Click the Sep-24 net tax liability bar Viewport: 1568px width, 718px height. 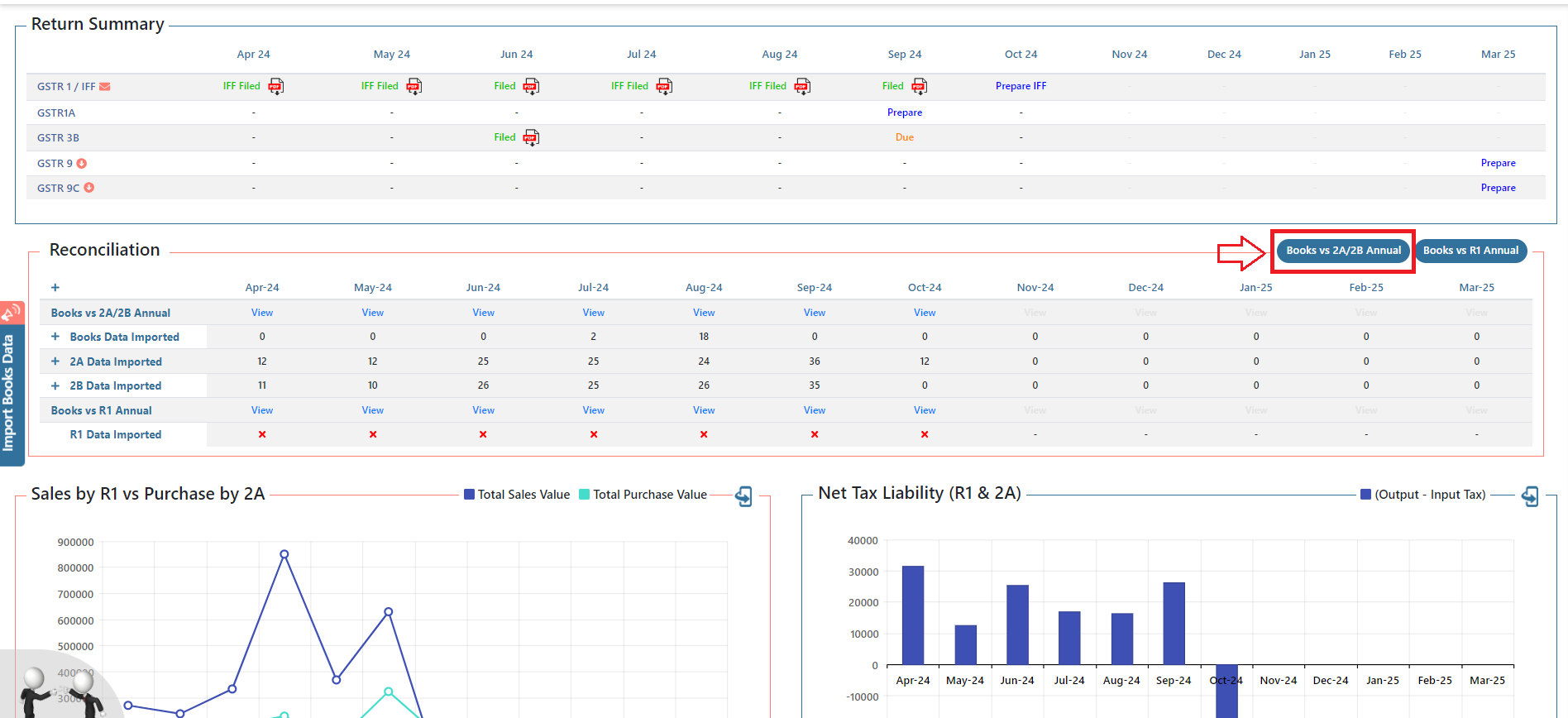[x=1174, y=624]
